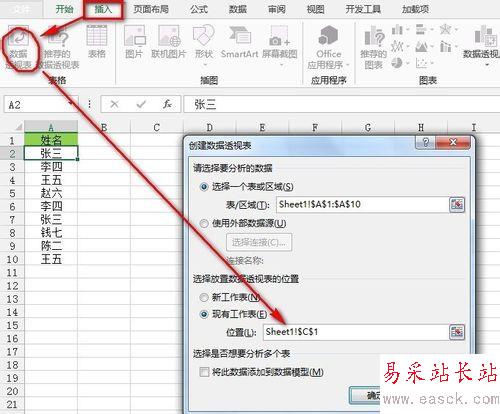The width and height of the screenshot is (500, 414).
Task: Insert a column chart icon
Action: coord(397,30)
